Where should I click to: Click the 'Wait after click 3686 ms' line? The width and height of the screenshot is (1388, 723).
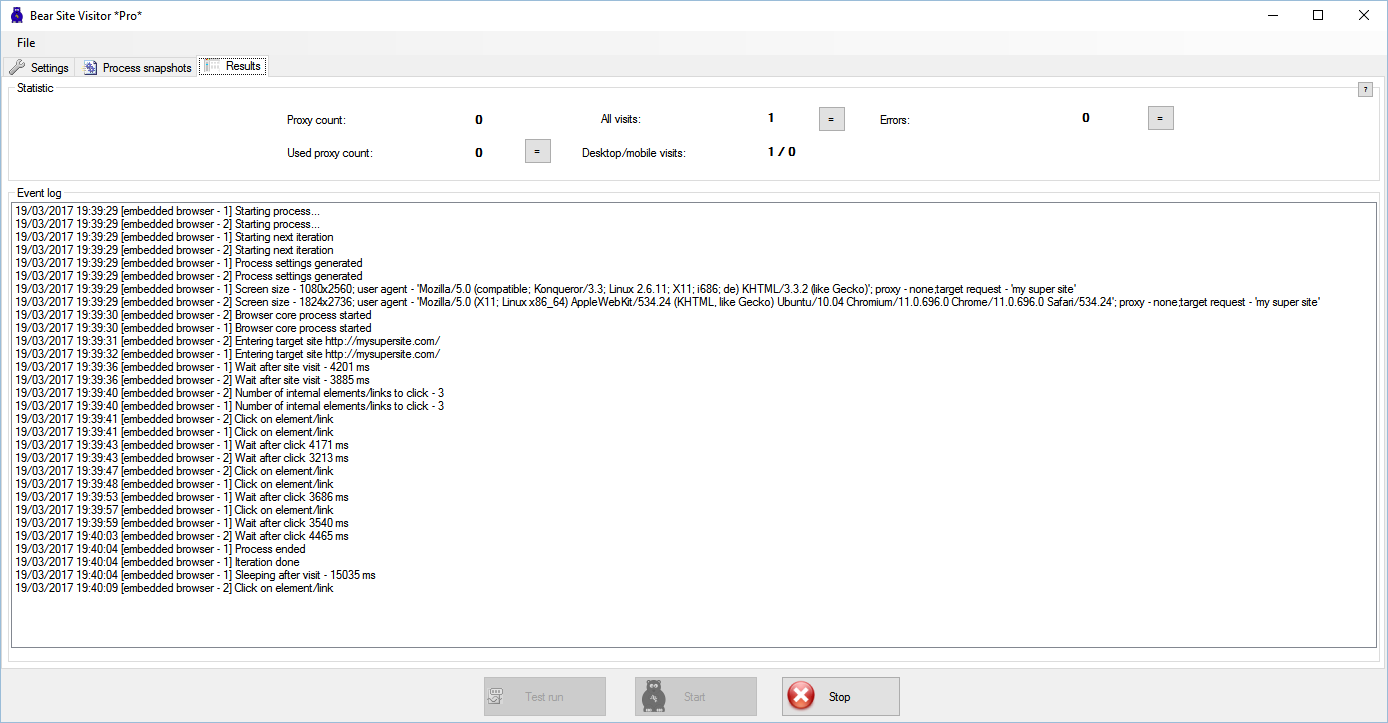(x=182, y=497)
